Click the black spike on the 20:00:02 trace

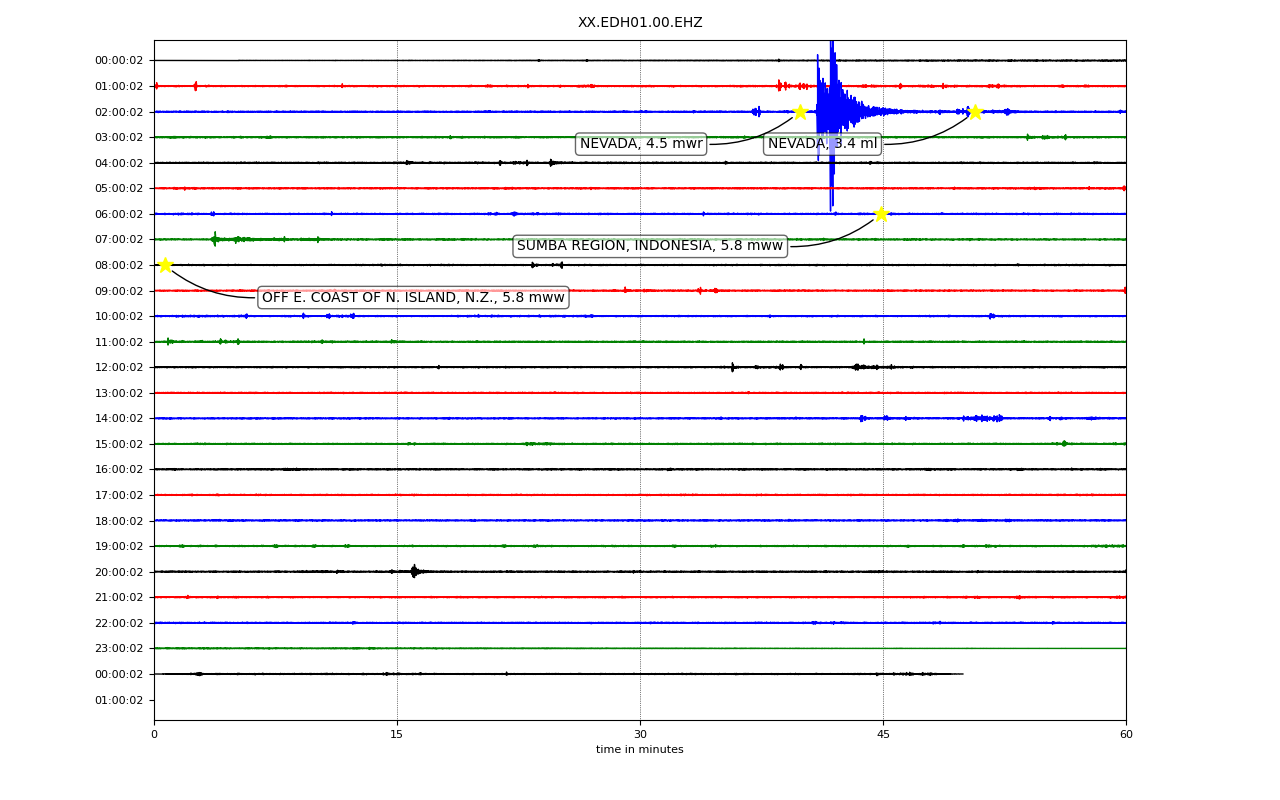pos(414,572)
